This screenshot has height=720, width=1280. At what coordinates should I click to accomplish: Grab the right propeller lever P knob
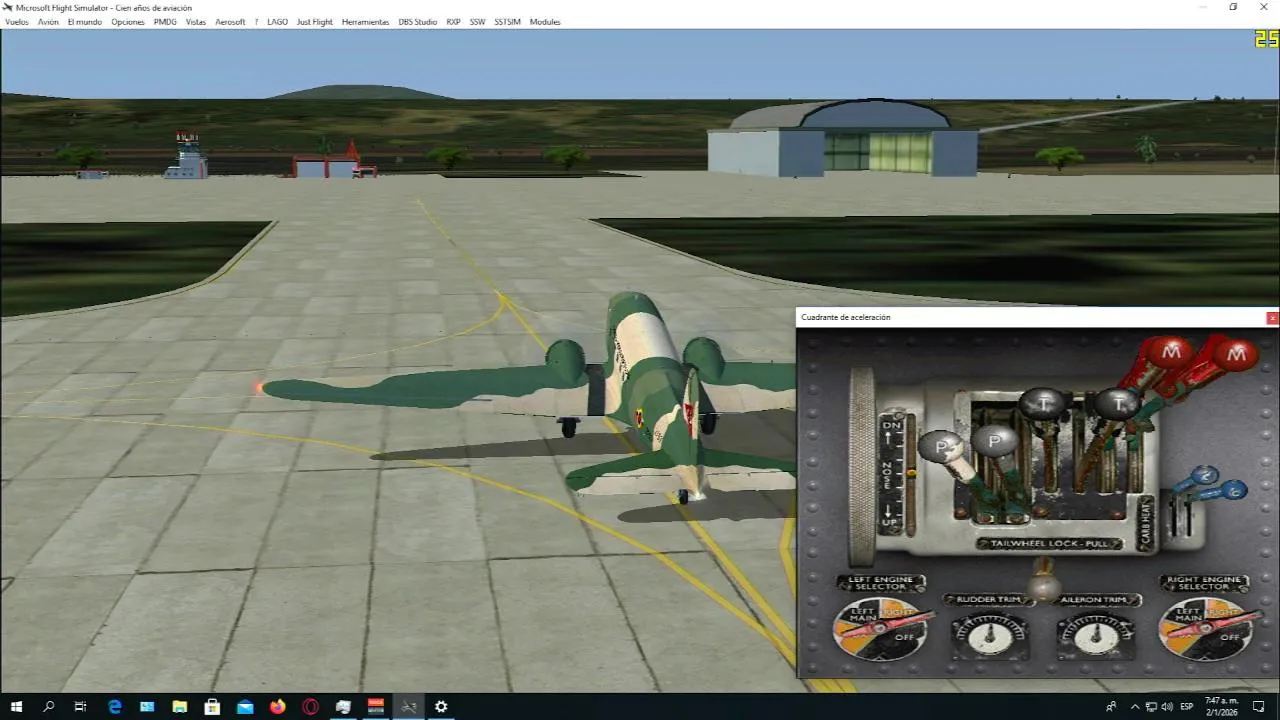[995, 440]
